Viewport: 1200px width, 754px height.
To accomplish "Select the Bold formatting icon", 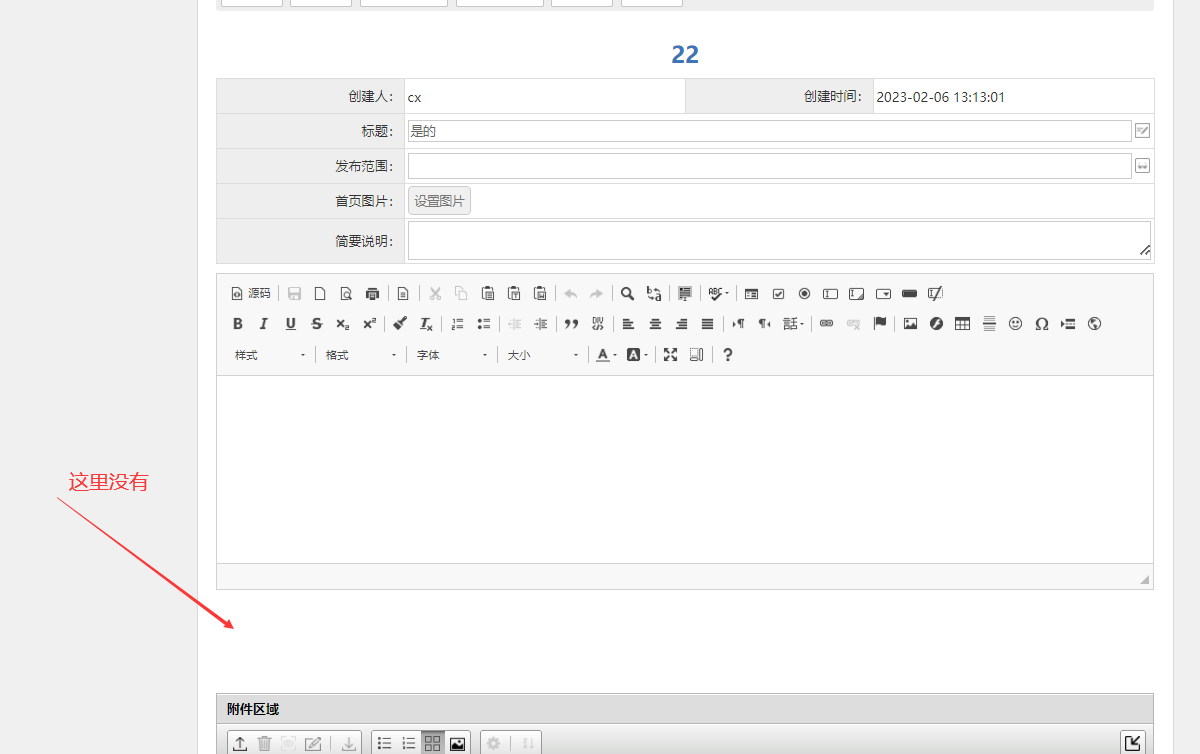I will tap(237, 323).
